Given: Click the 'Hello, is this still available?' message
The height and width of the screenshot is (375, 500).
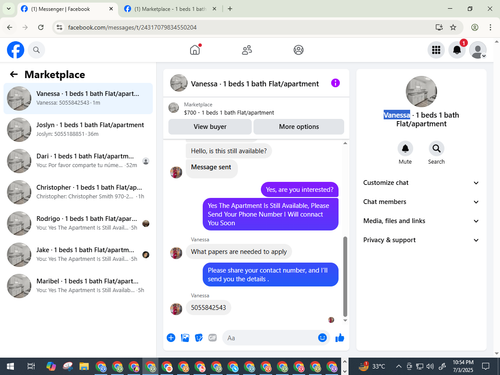Looking at the screenshot, I should click(229, 151).
